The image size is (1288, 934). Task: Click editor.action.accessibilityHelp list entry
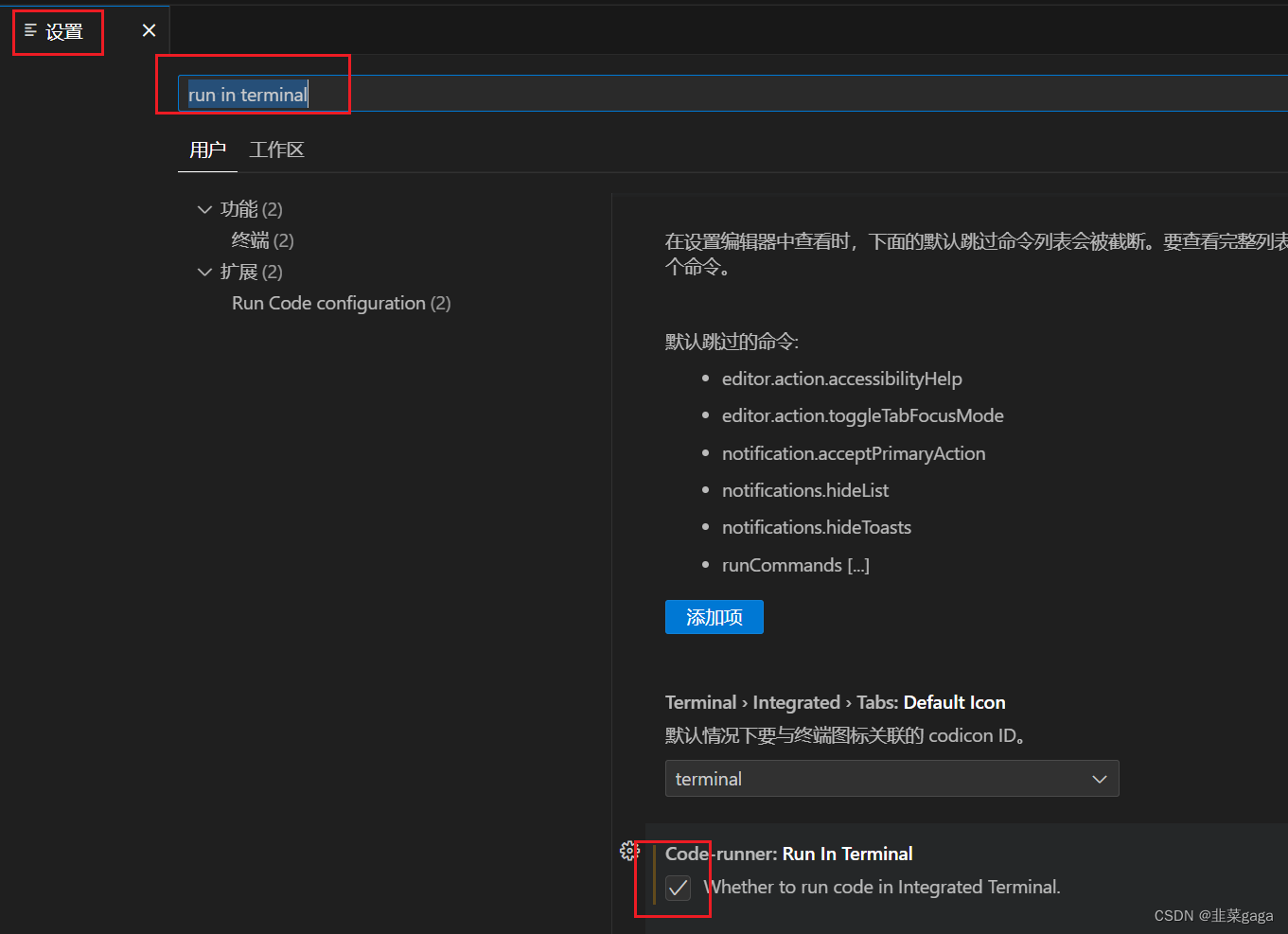coord(842,379)
